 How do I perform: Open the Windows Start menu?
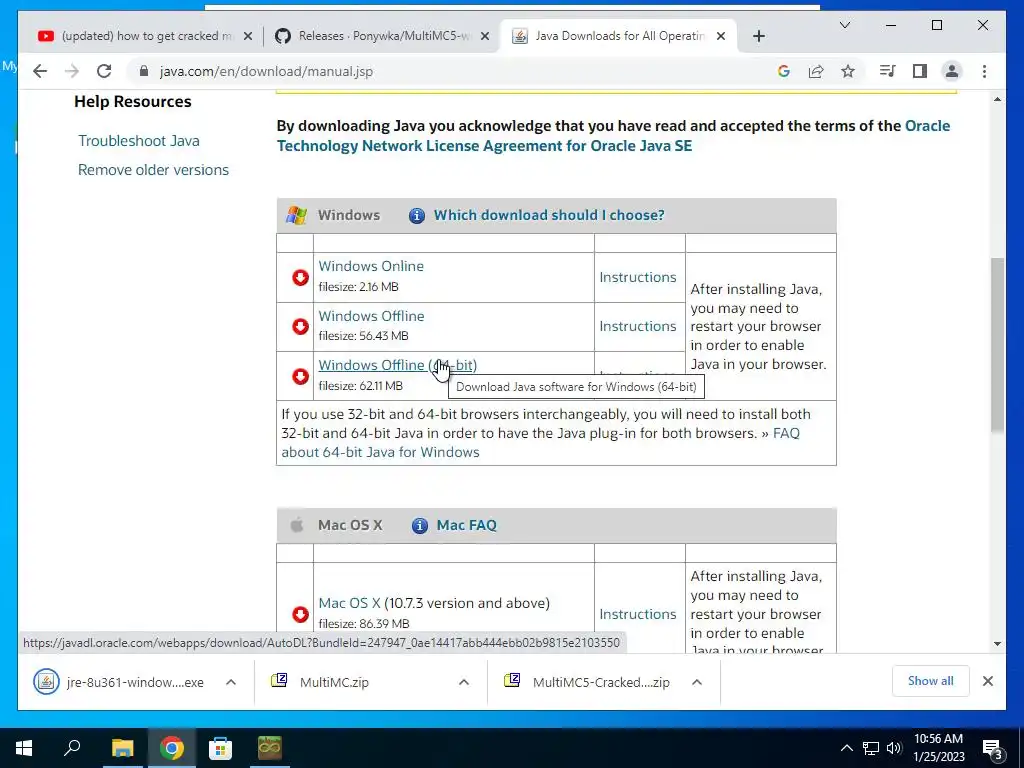point(24,748)
